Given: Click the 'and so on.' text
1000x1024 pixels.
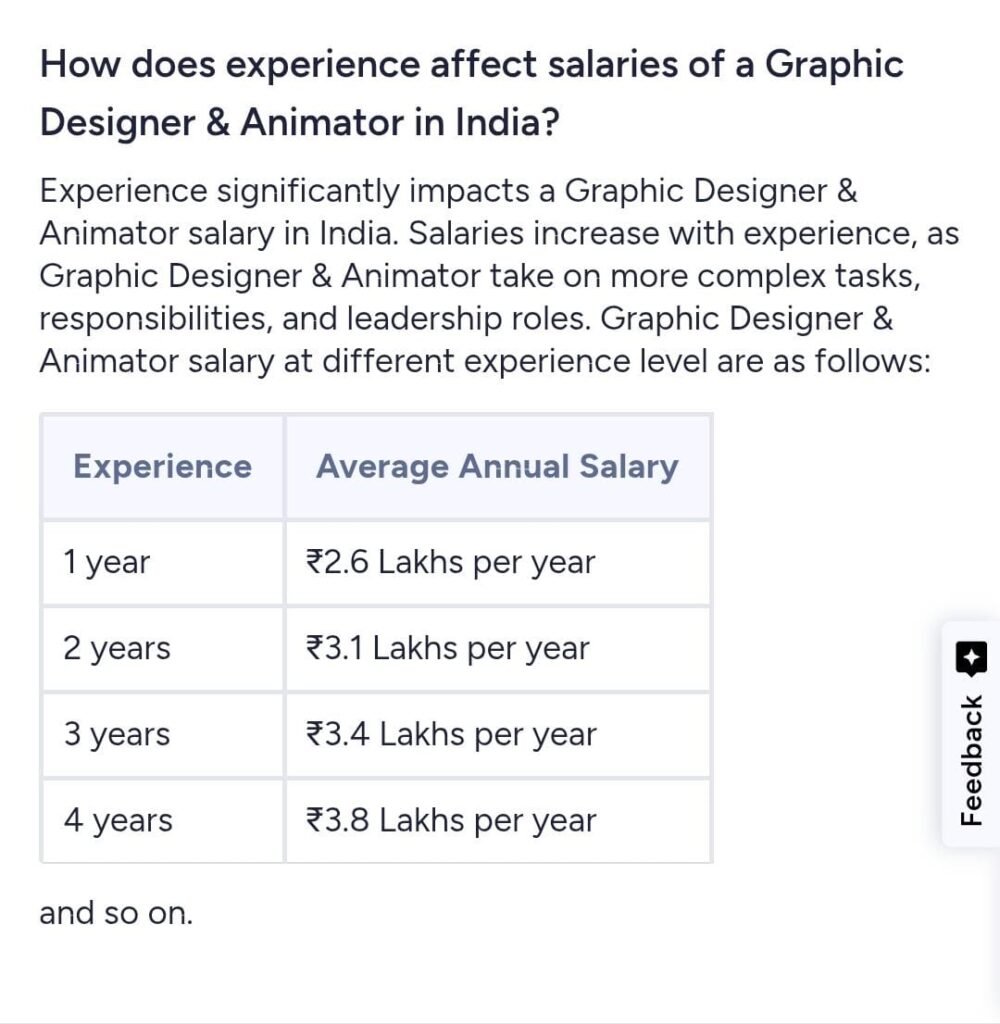Looking at the screenshot, I should point(116,913).
